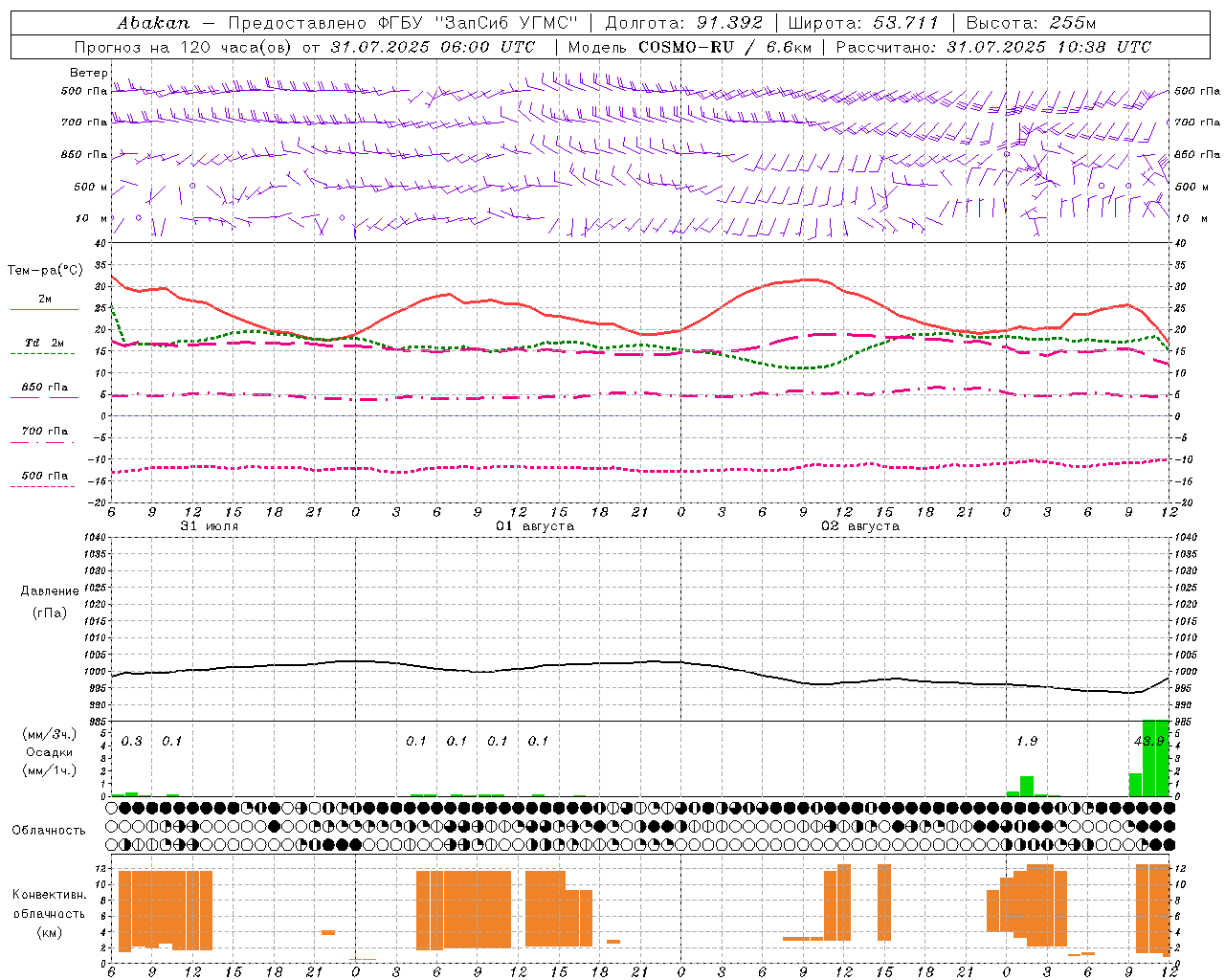Screen dimensions: 1225x980
Task: Click the 500 м wind level label on left
Action: click(91, 187)
